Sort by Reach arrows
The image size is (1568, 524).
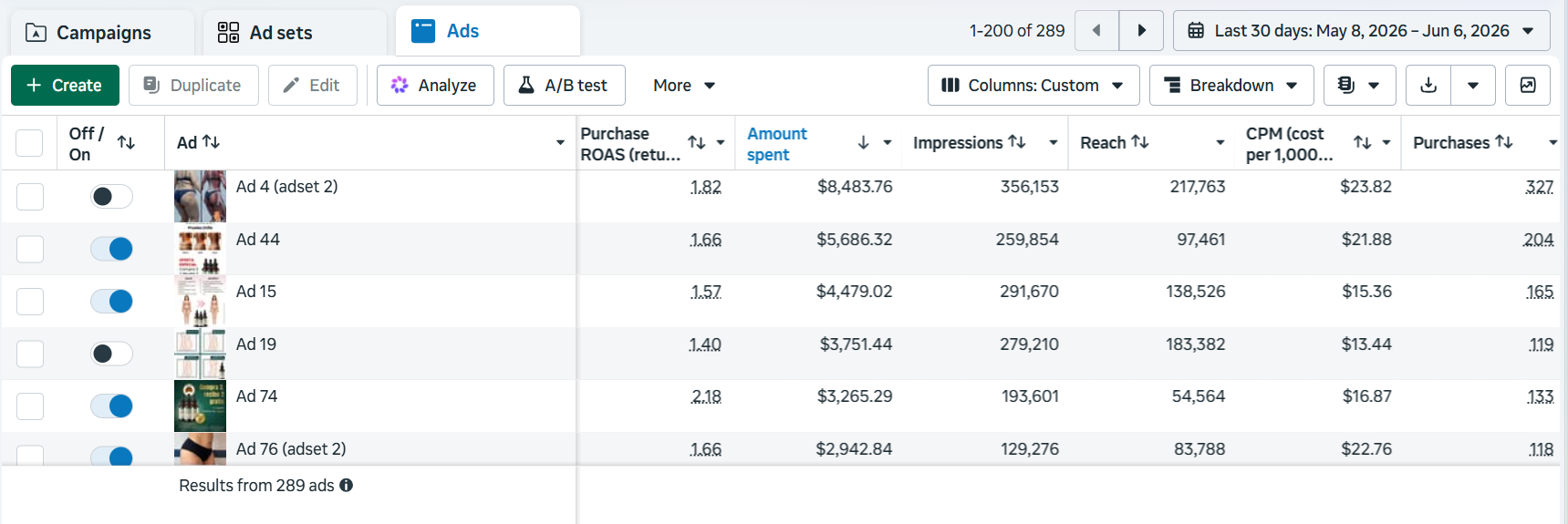[x=1140, y=142]
